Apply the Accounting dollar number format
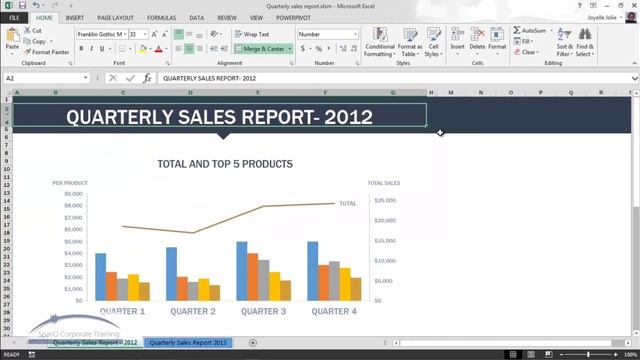Screen dimensions: 640x360 [x=303, y=49]
